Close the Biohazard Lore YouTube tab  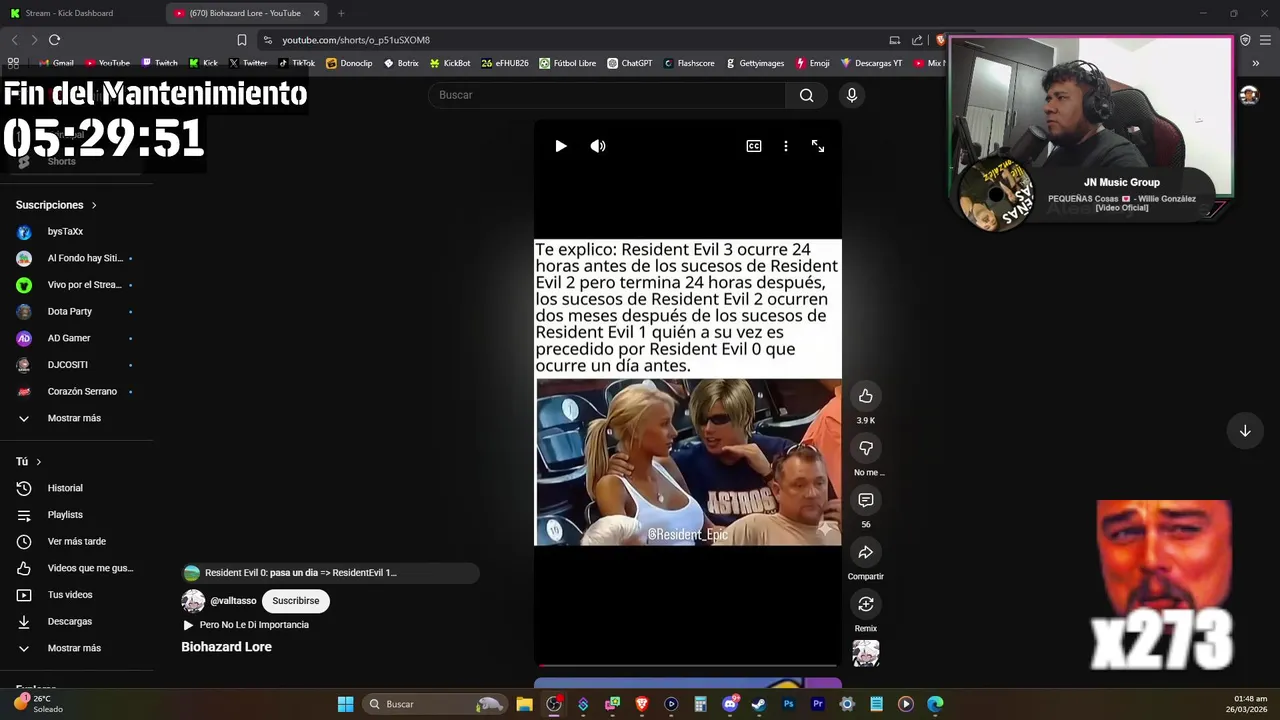click(x=317, y=13)
